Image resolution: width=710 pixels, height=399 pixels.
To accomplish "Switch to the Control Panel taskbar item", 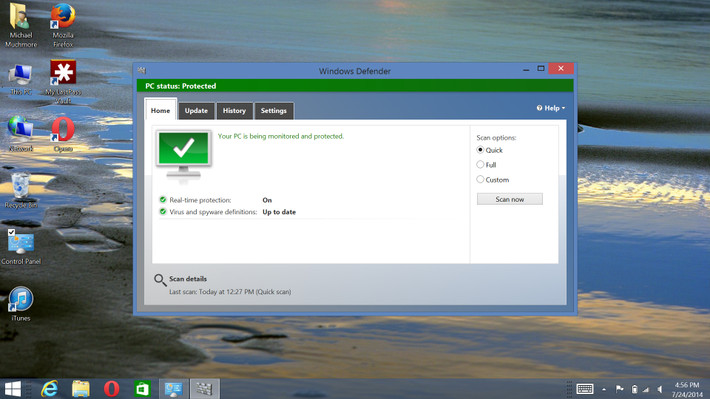I will 173,389.
